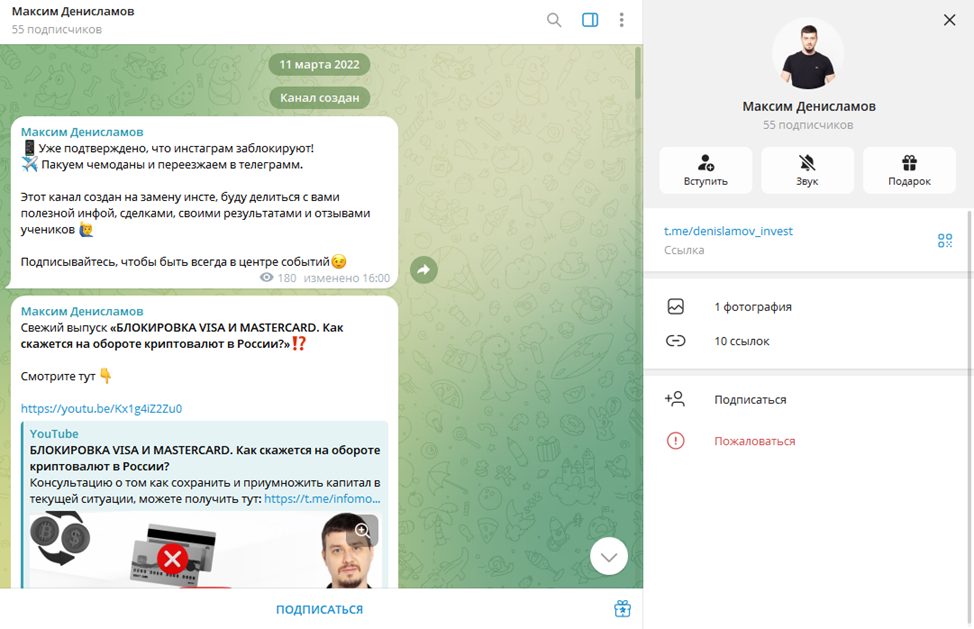Click the gift icon in bottom bar

[x=622, y=609]
